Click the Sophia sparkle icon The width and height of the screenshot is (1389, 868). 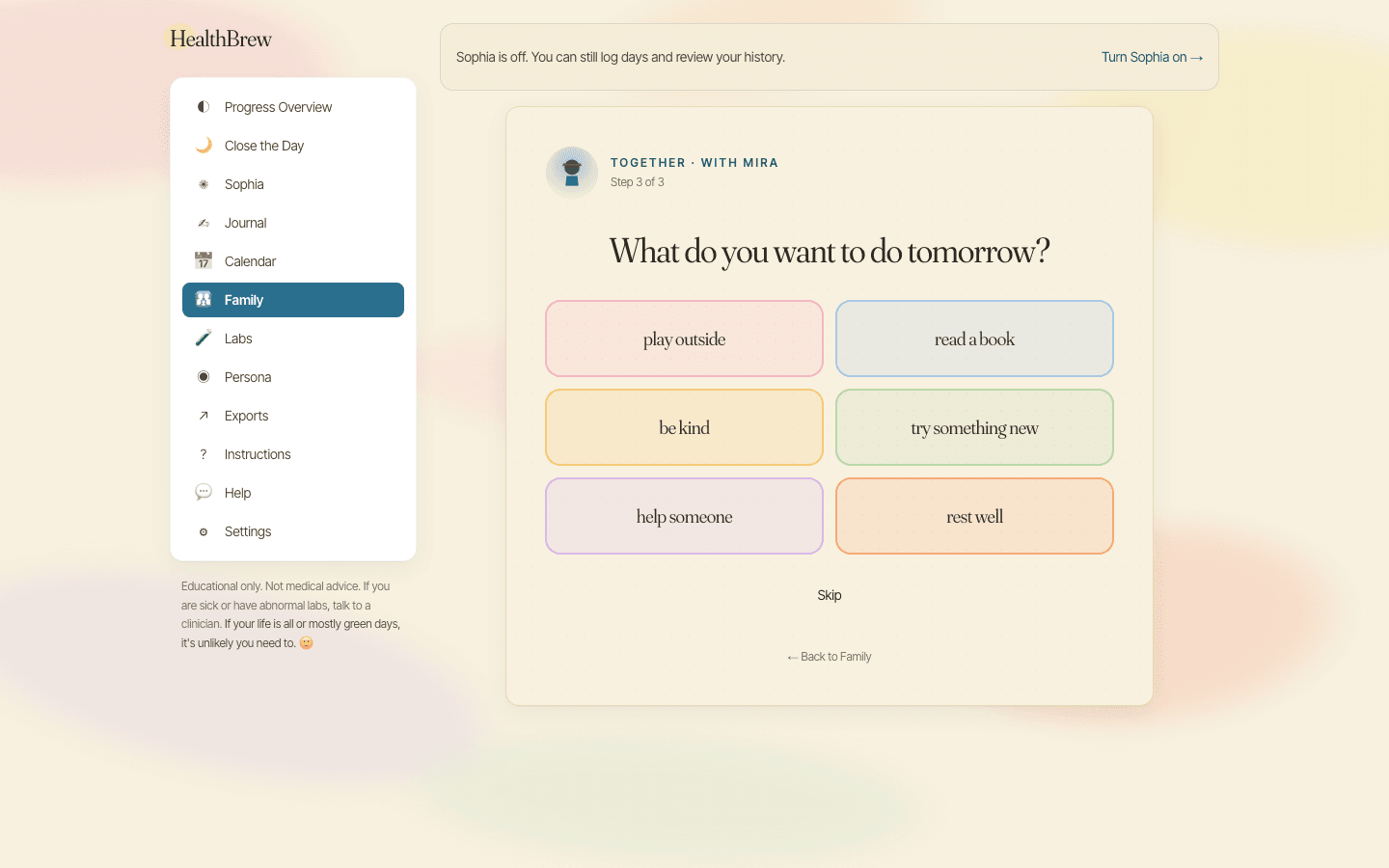pyautogui.click(x=204, y=184)
